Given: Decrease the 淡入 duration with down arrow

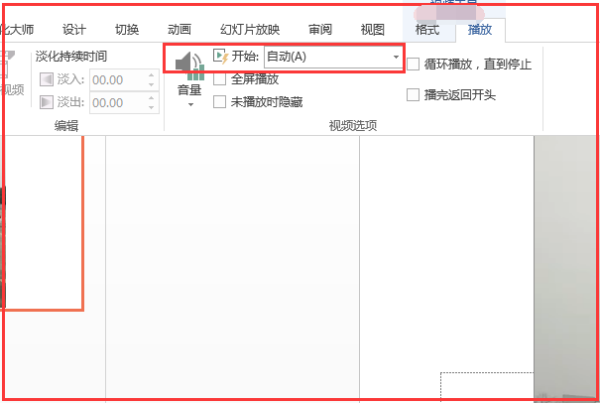Looking at the screenshot, I should 152,85.
